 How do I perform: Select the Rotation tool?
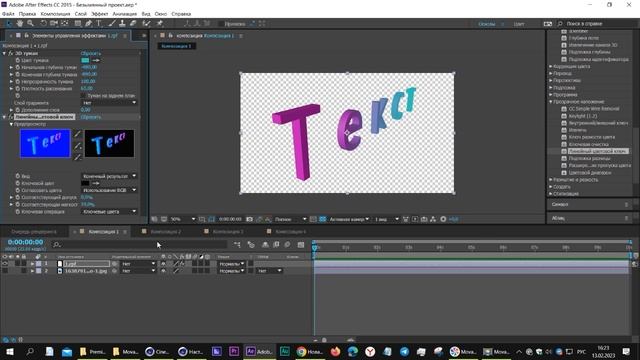(x=43, y=24)
